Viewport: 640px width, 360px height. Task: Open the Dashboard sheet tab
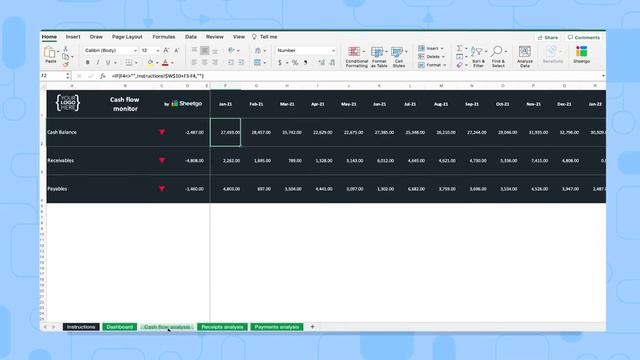(x=120, y=327)
